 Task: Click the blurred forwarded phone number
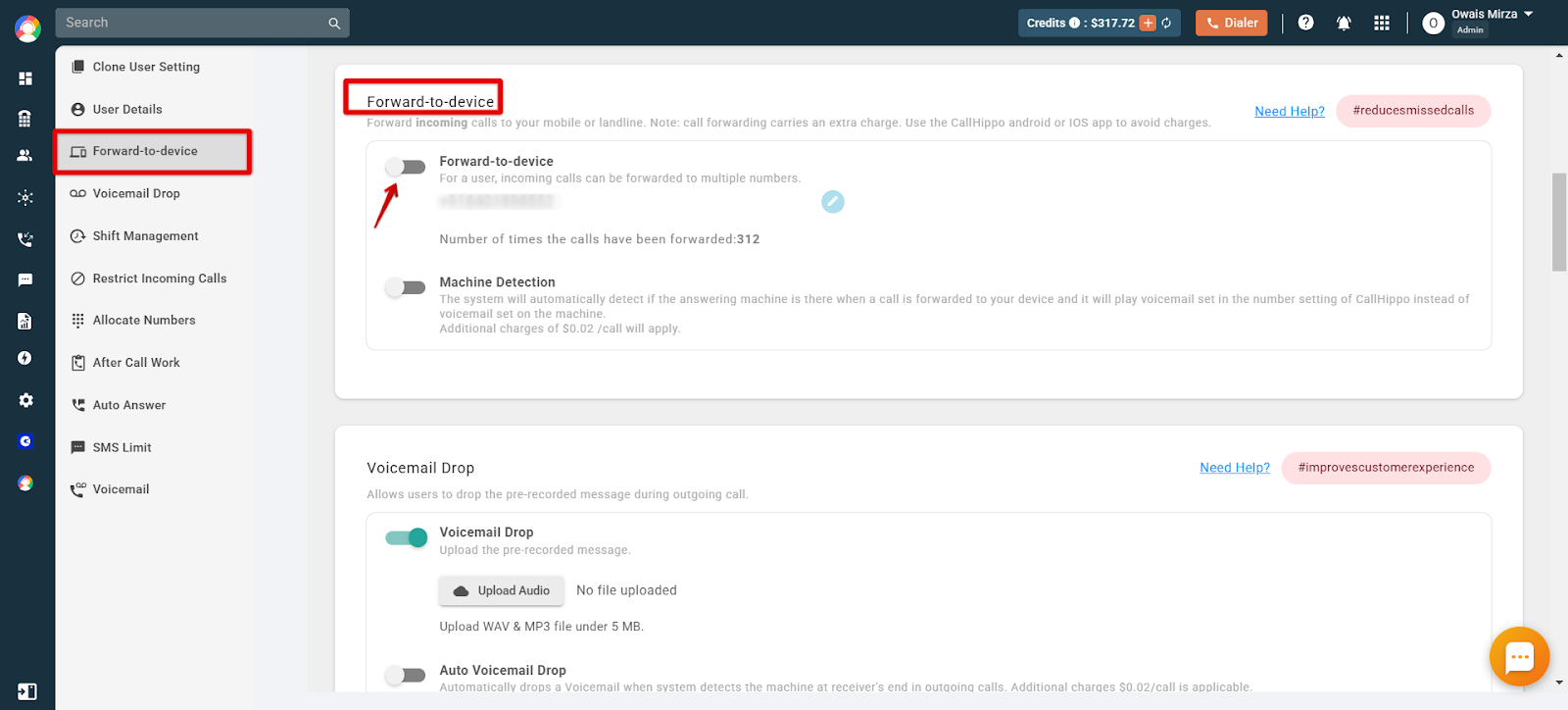coord(497,201)
